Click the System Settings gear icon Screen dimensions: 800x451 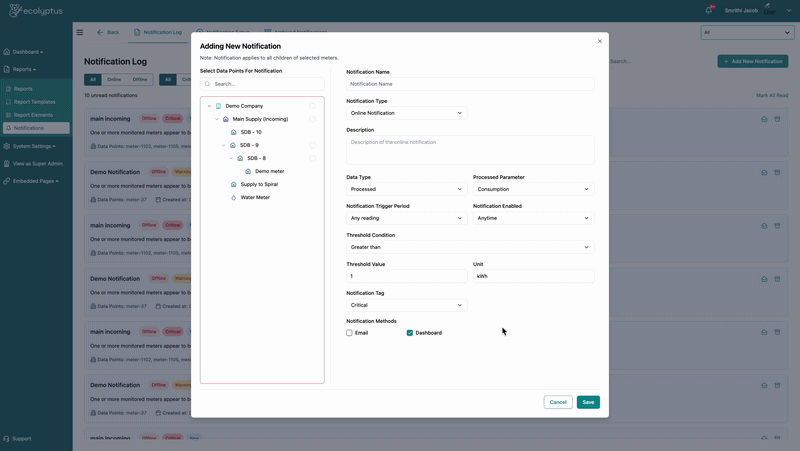click(7, 146)
